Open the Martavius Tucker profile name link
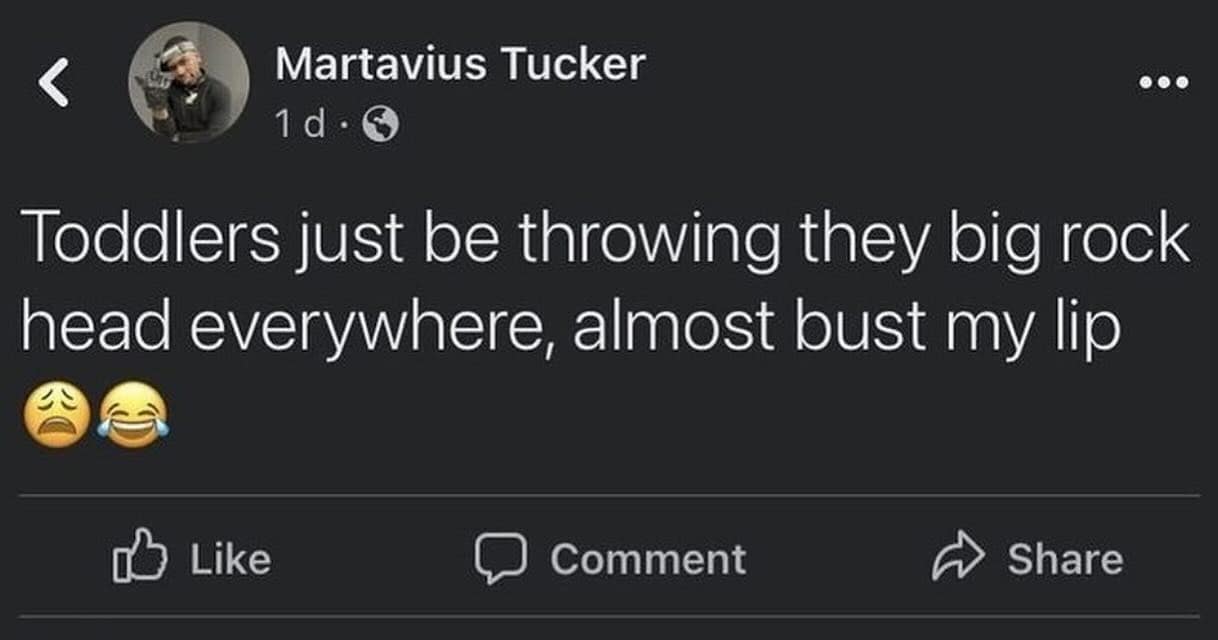This screenshot has width=1218, height=640. (460, 64)
